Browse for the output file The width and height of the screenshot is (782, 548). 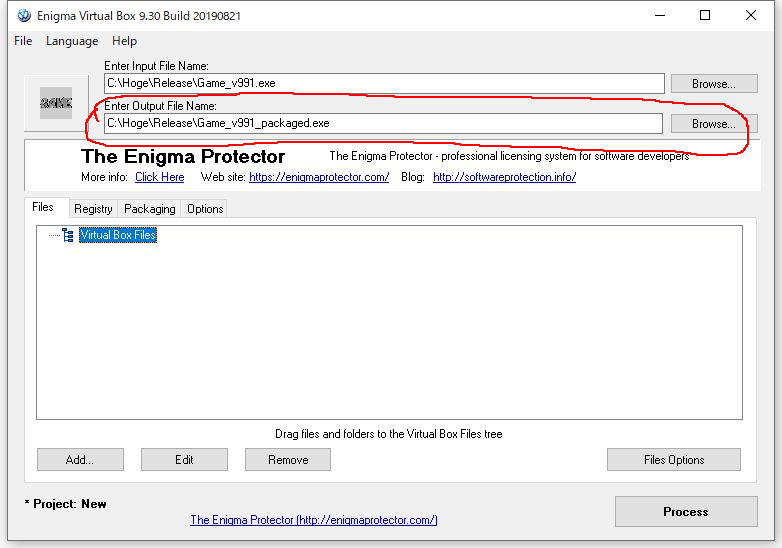[x=714, y=124]
